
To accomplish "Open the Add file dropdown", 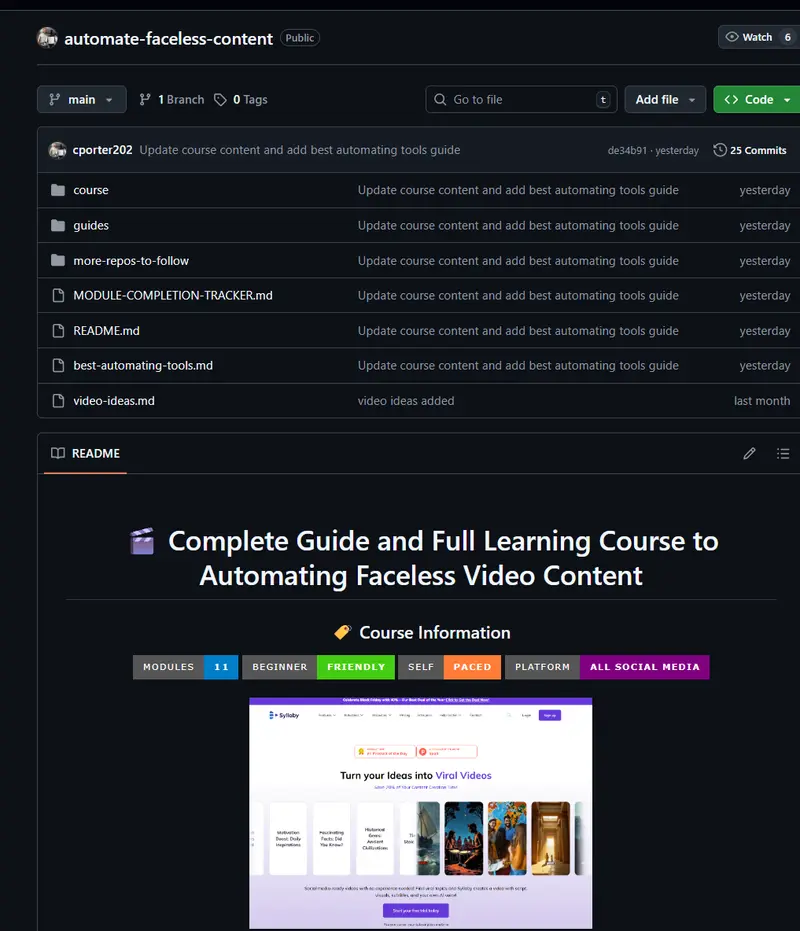I will 665,100.
